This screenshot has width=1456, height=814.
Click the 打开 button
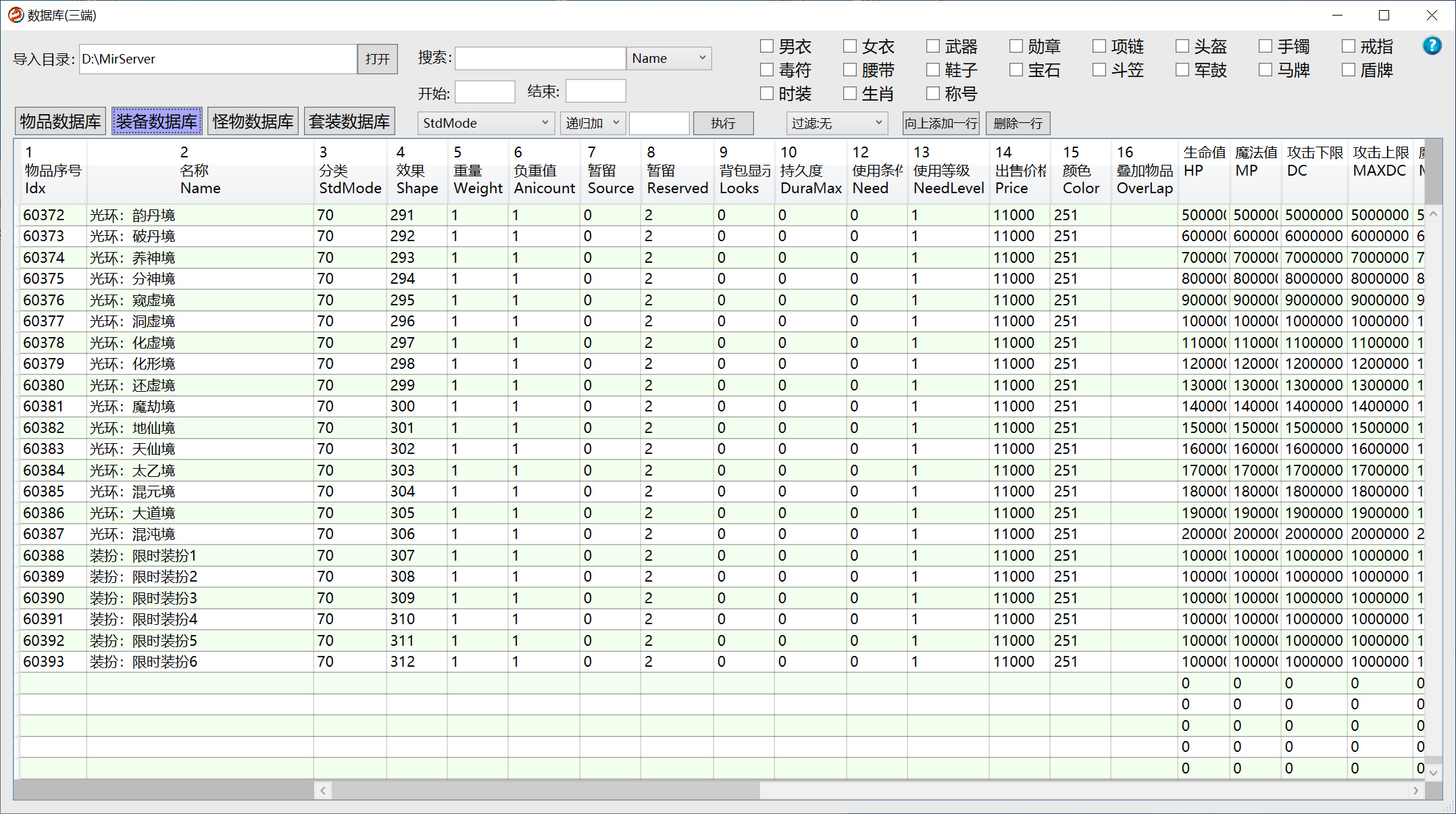[378, 59]
